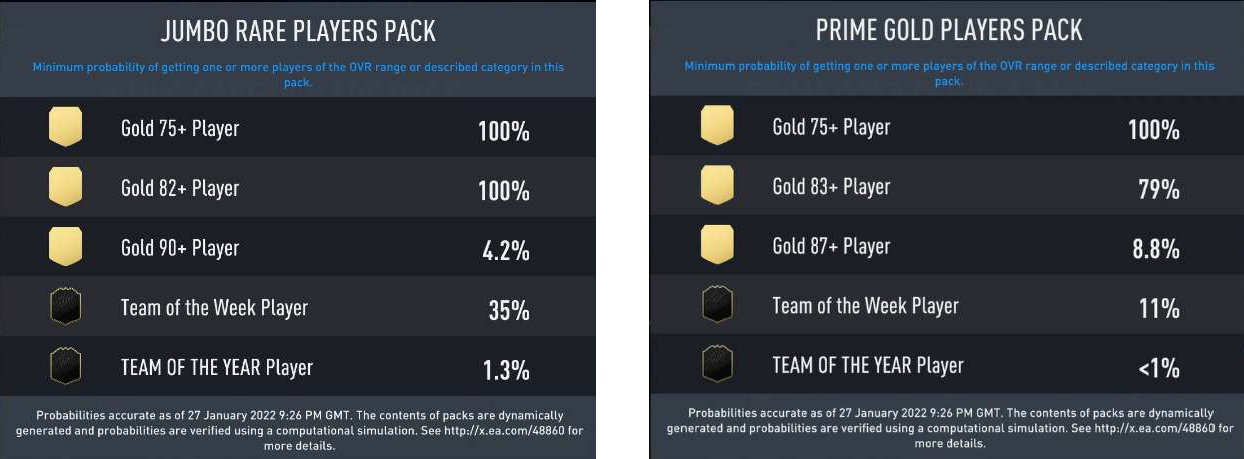The height and width of the screenshot is (459, 1244).
Task: Click gold card icon for Gold 75+ in Prime Gold pack
Action: (717, 127)
